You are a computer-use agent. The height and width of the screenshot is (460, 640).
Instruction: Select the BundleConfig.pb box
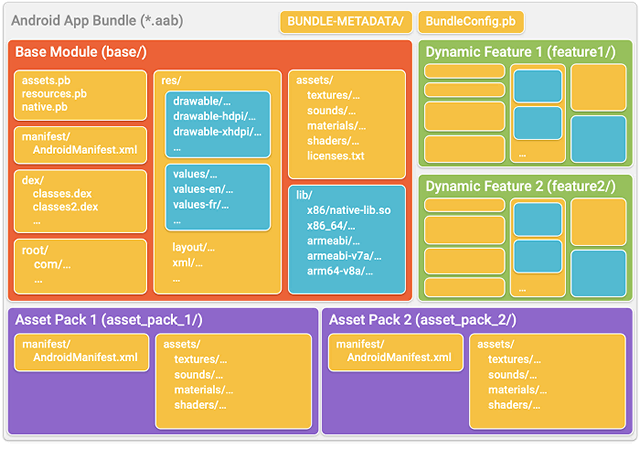[x=470, y=22]
